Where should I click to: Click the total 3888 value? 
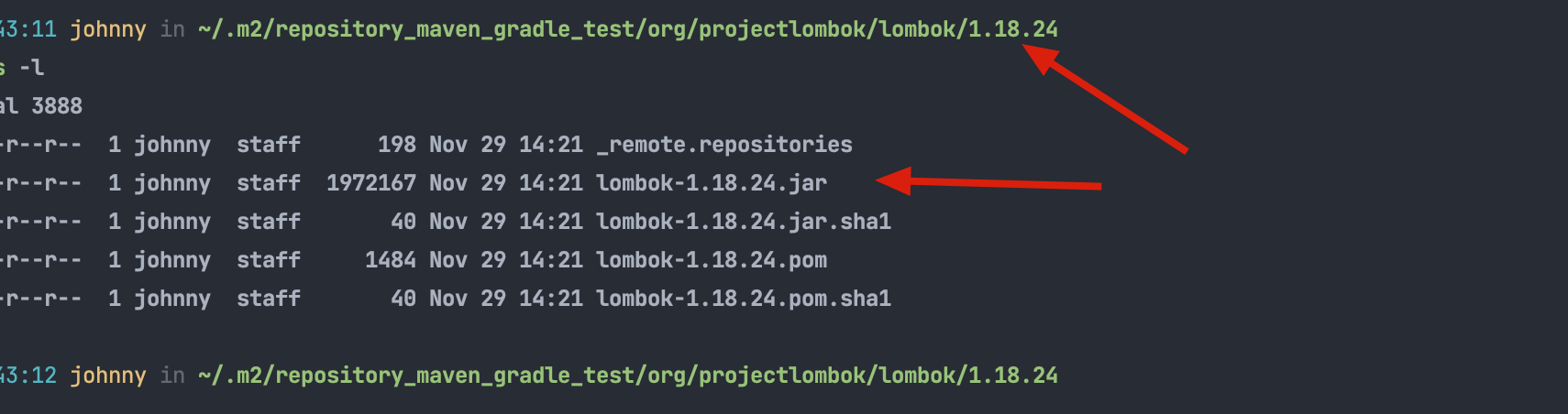[56, 106]
